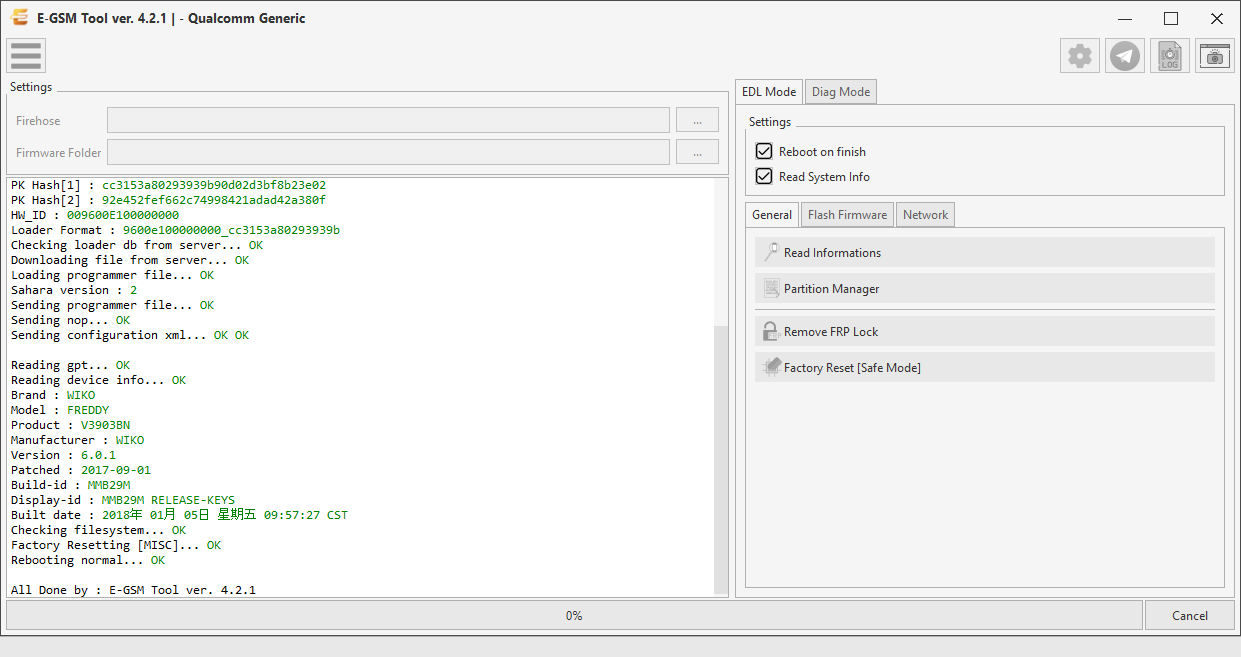Click the log vertical scrollbar
The image size is (1241, 657).
pyautogui.click(x=722, y=459)
